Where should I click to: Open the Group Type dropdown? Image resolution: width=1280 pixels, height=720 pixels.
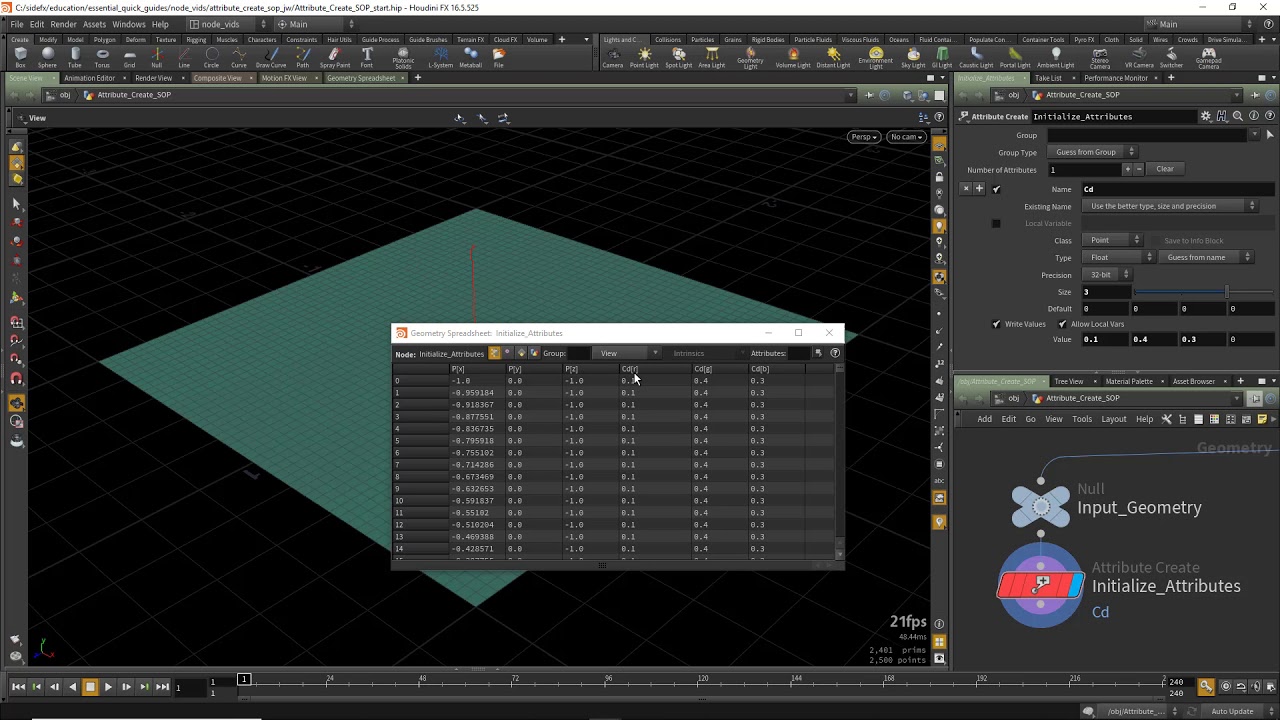pos(1094,152)
